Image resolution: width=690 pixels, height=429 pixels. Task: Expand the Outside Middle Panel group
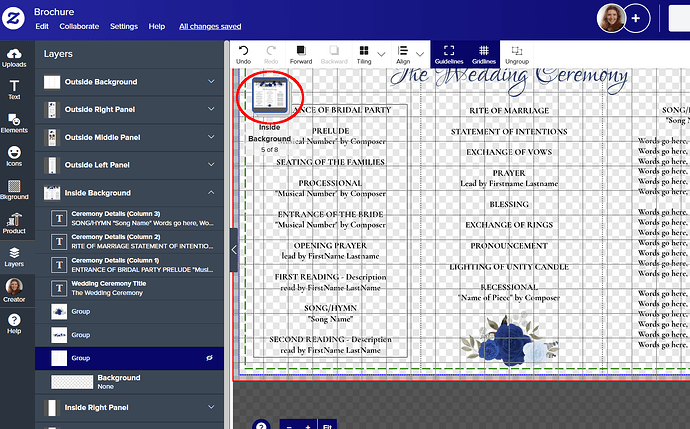211,137
